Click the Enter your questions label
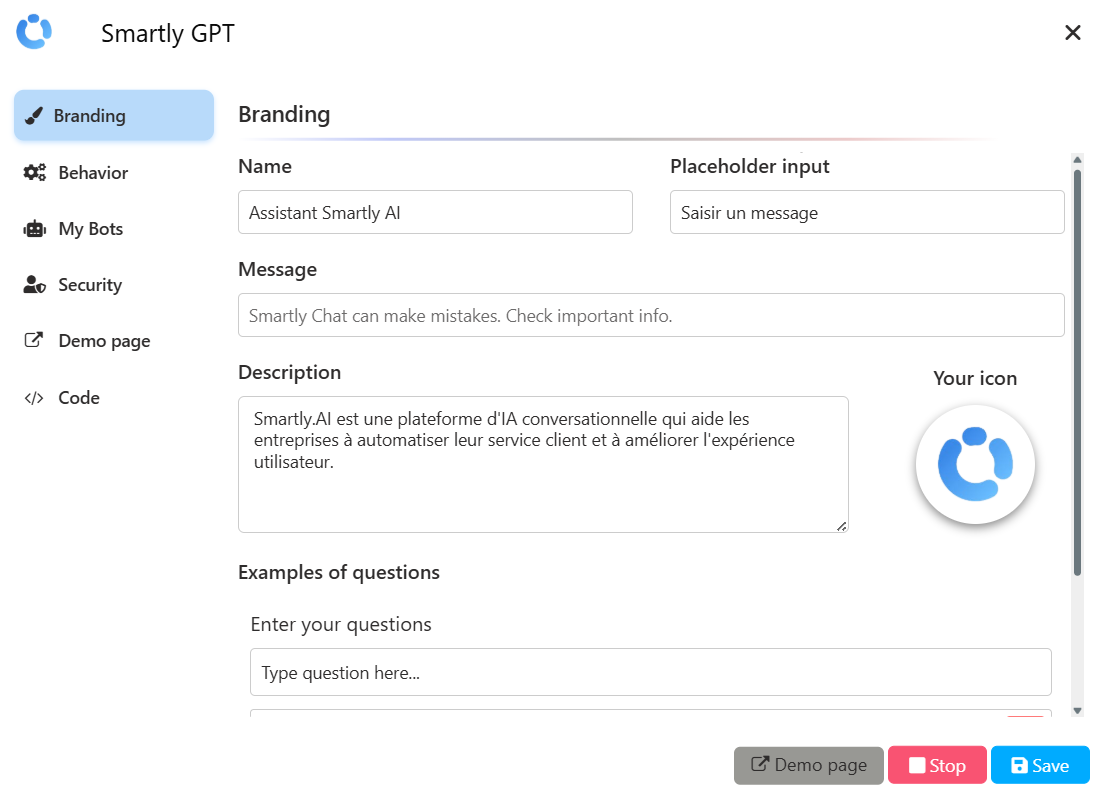The width and height of the screenshot is (1103, 788). click(341, 625)
